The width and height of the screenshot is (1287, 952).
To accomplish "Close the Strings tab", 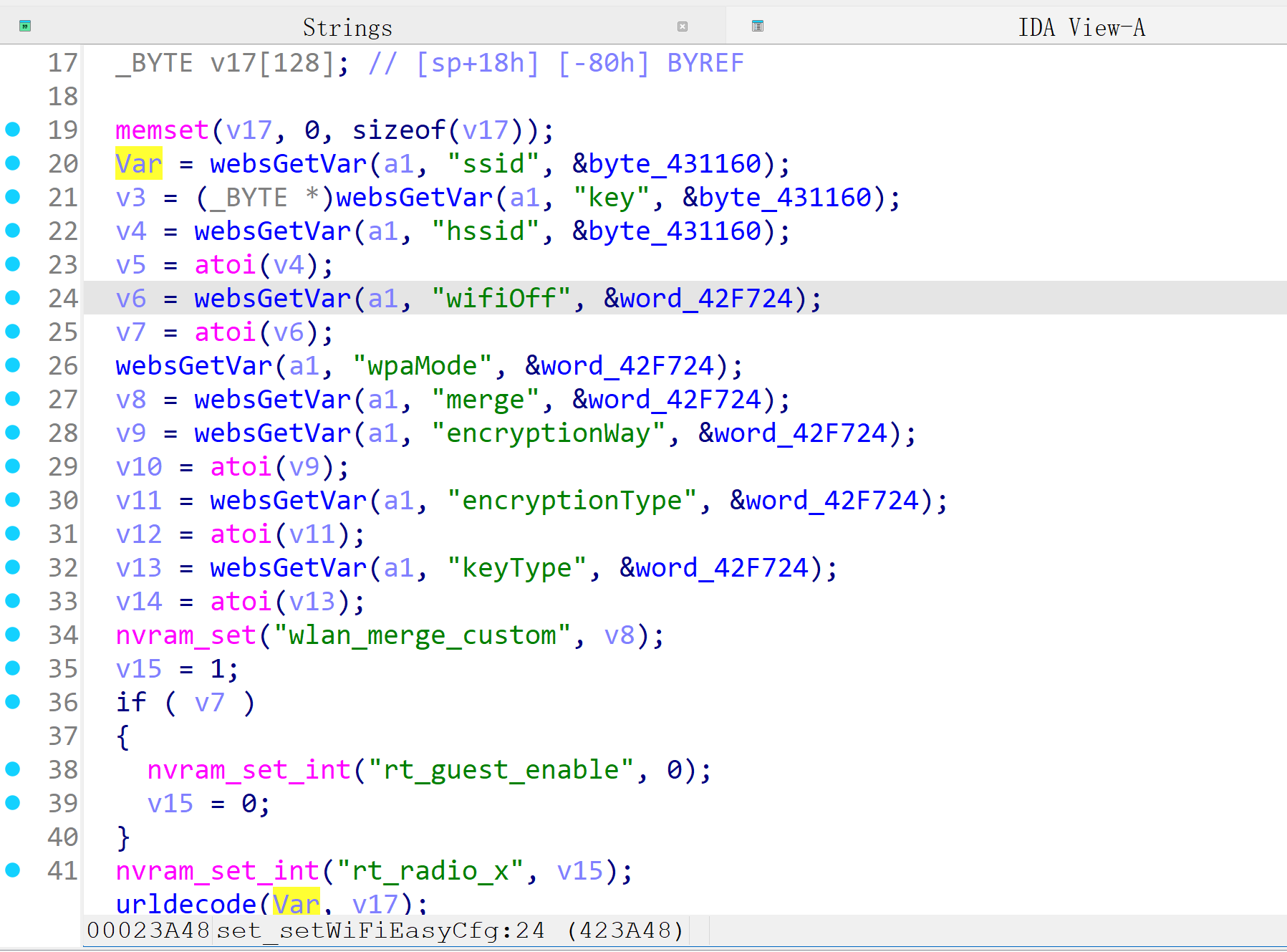I will pos(683,27).
